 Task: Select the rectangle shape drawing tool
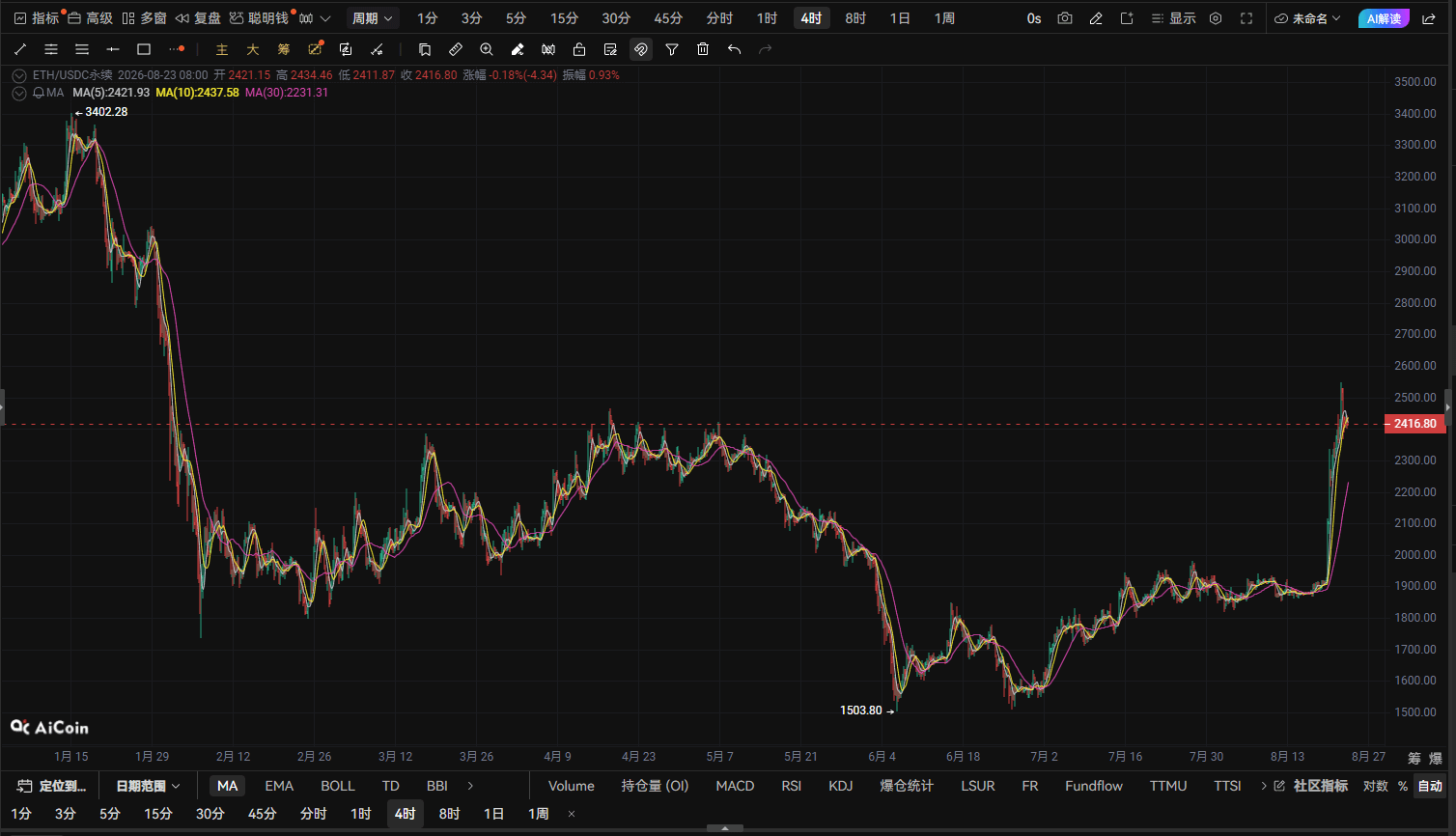(144, 49)
